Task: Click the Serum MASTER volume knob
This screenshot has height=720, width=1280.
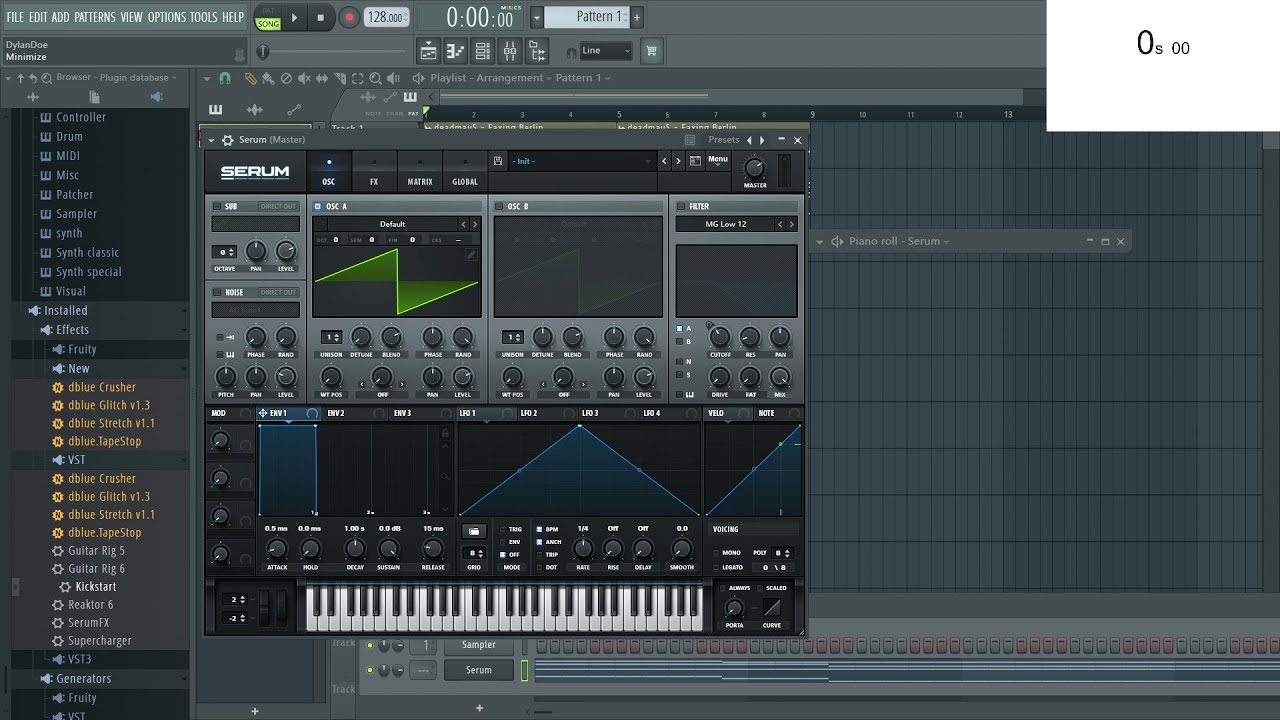Action: coord(755,168)
